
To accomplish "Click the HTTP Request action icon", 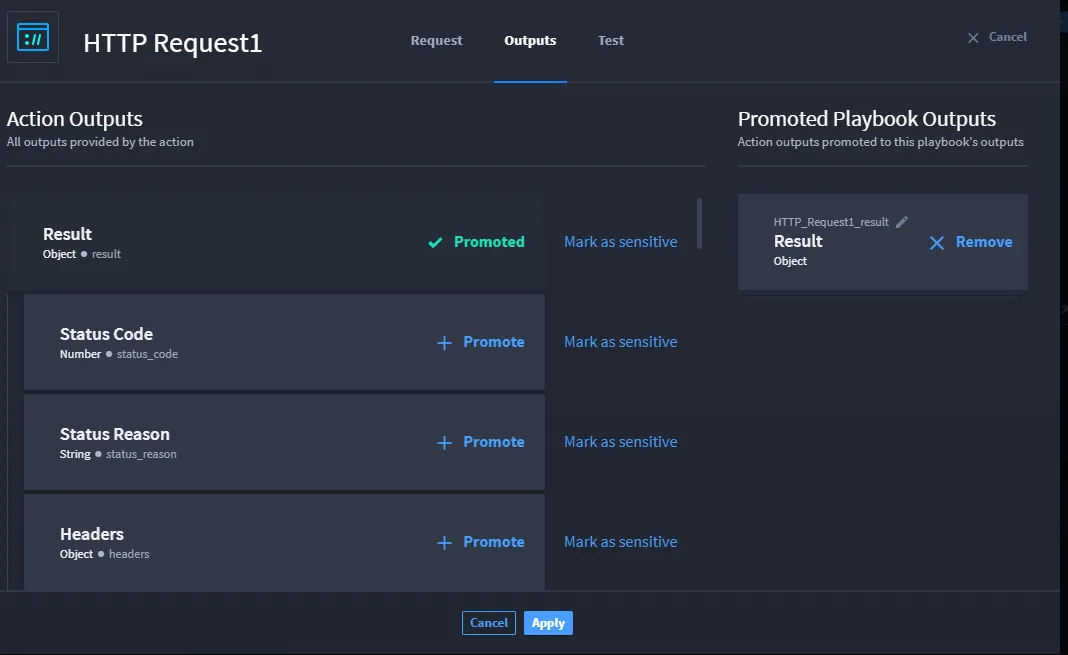I will pos(33,37).
